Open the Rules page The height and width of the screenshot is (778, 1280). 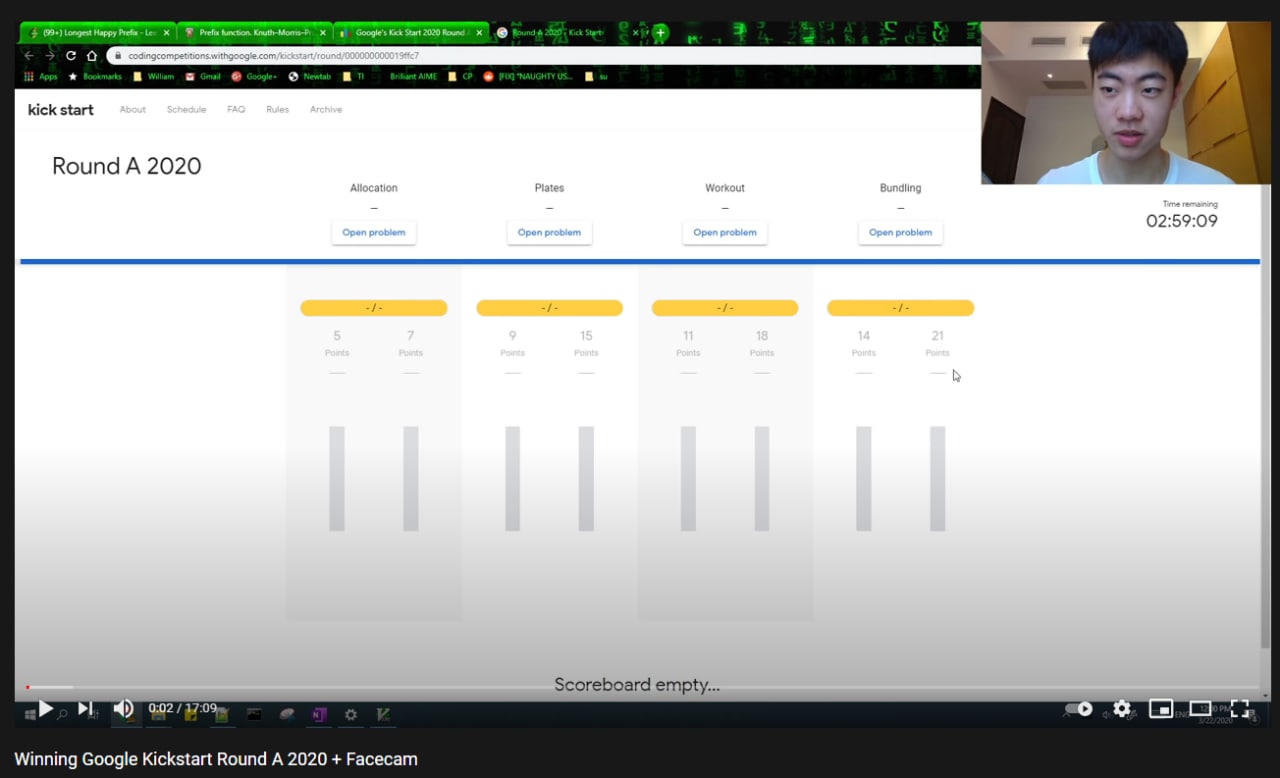pyautogui.click(x=277, y=110)
